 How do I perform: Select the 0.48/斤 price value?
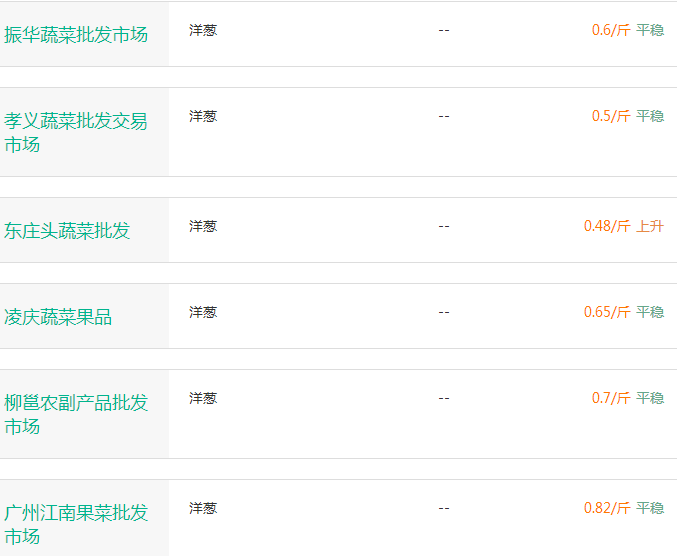(607, 226)
